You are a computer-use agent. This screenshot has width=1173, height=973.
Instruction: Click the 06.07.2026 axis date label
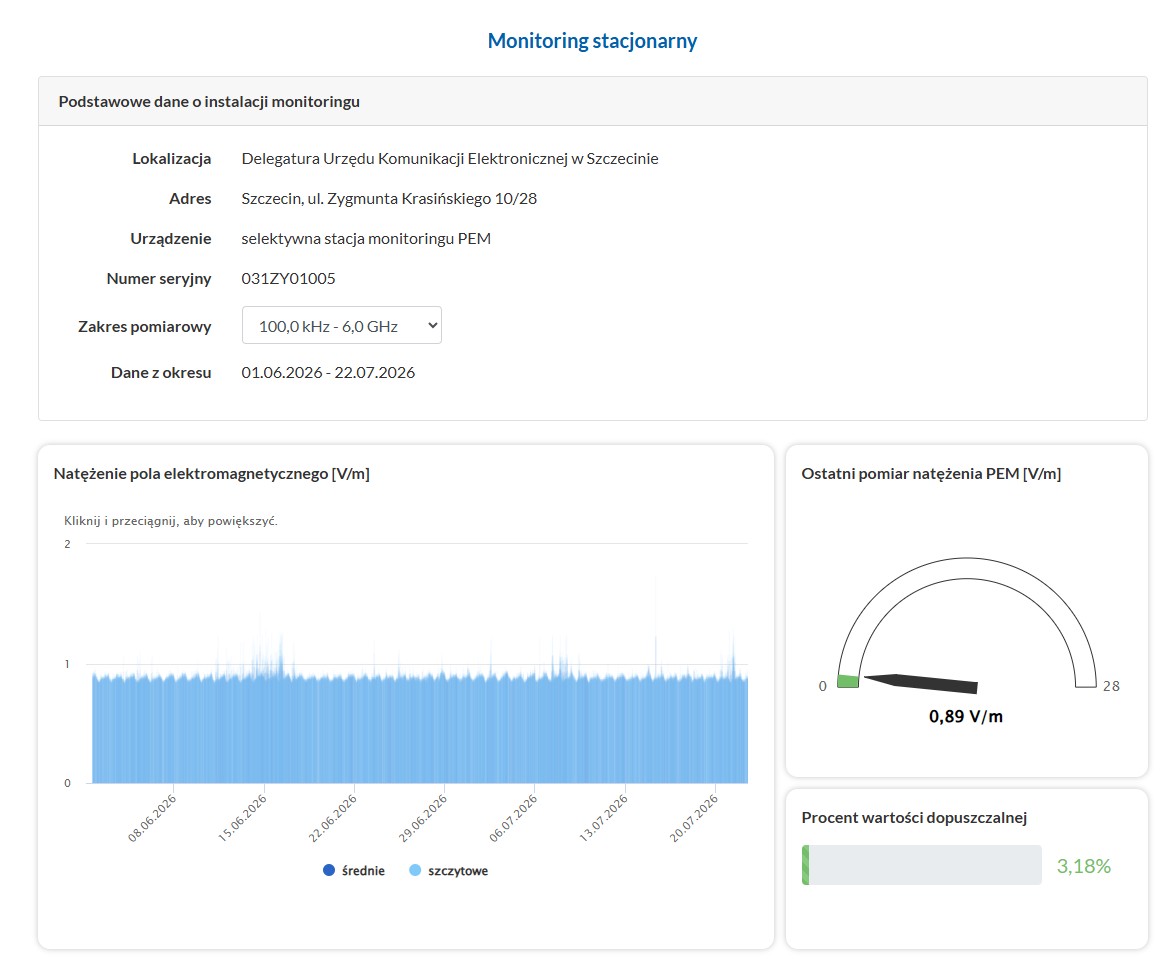[513, 817]
